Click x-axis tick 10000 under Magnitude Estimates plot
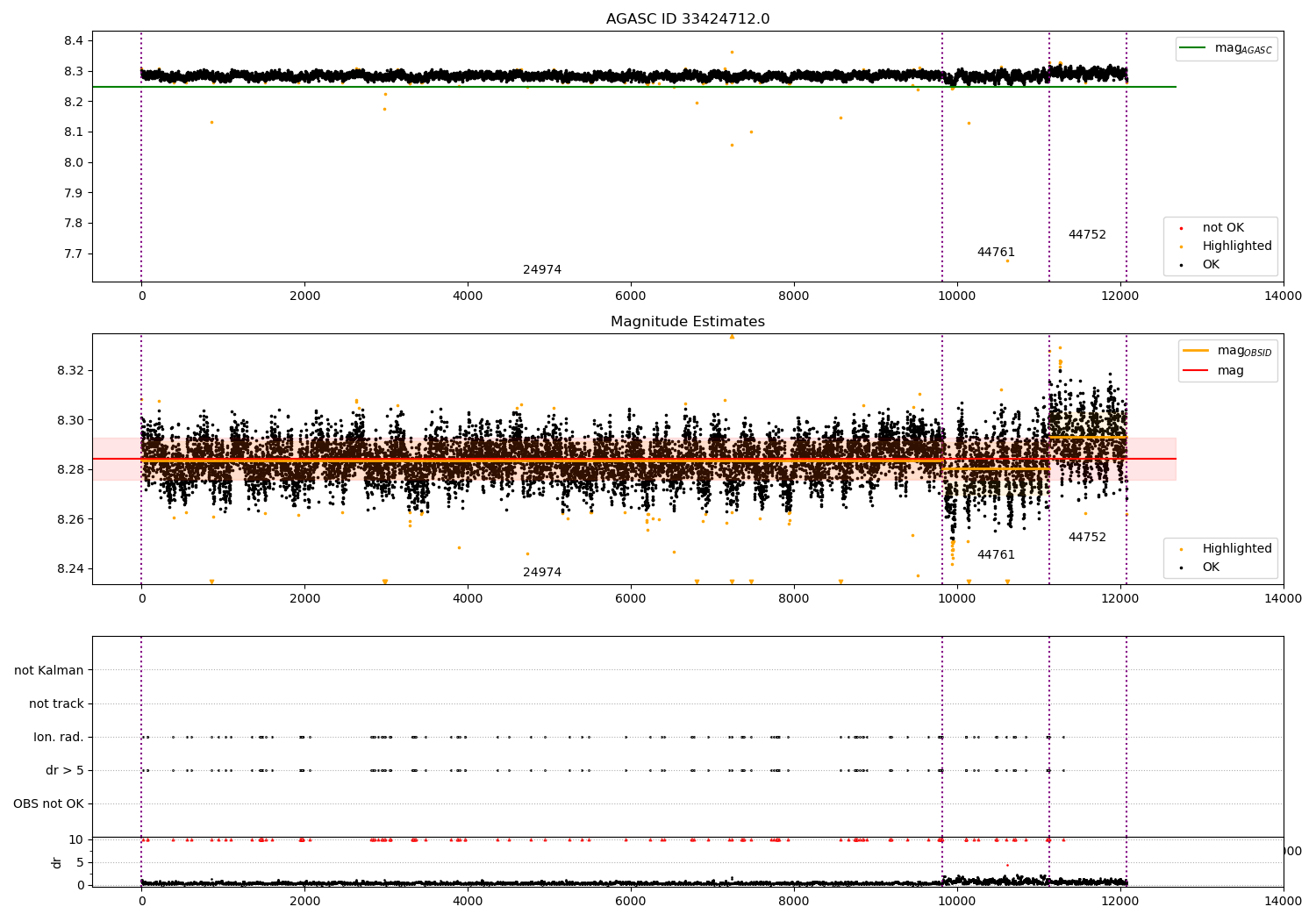 (957, 599)
